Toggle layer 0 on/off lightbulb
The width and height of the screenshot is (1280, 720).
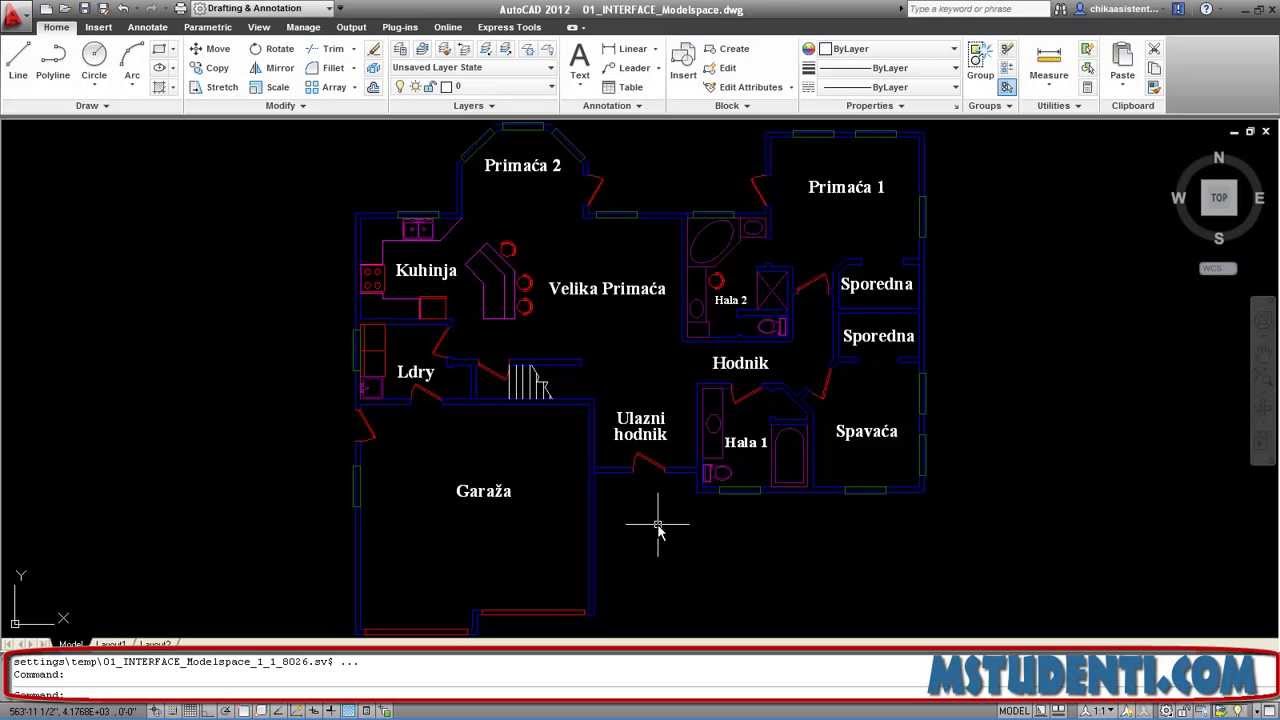click(x=400, y=87)
